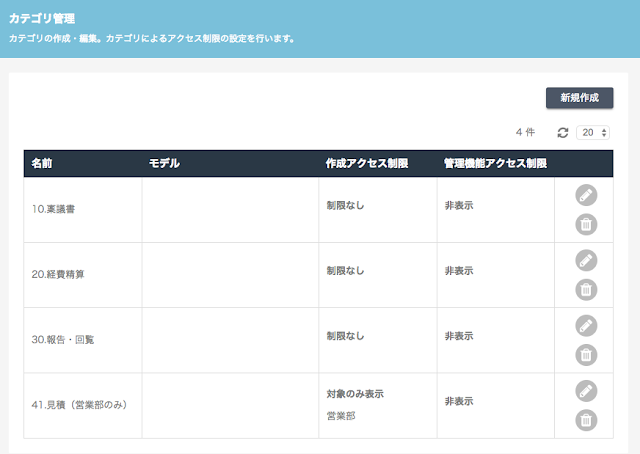Click 非表示 in the 30.報告・回覧 row
The image size is (640, 454).
(x=459, y=336)
